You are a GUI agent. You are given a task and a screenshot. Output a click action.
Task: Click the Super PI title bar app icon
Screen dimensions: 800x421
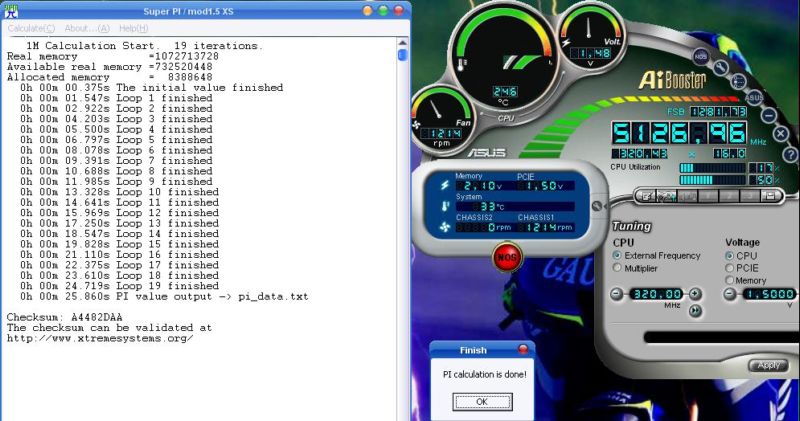coord(11,11)
